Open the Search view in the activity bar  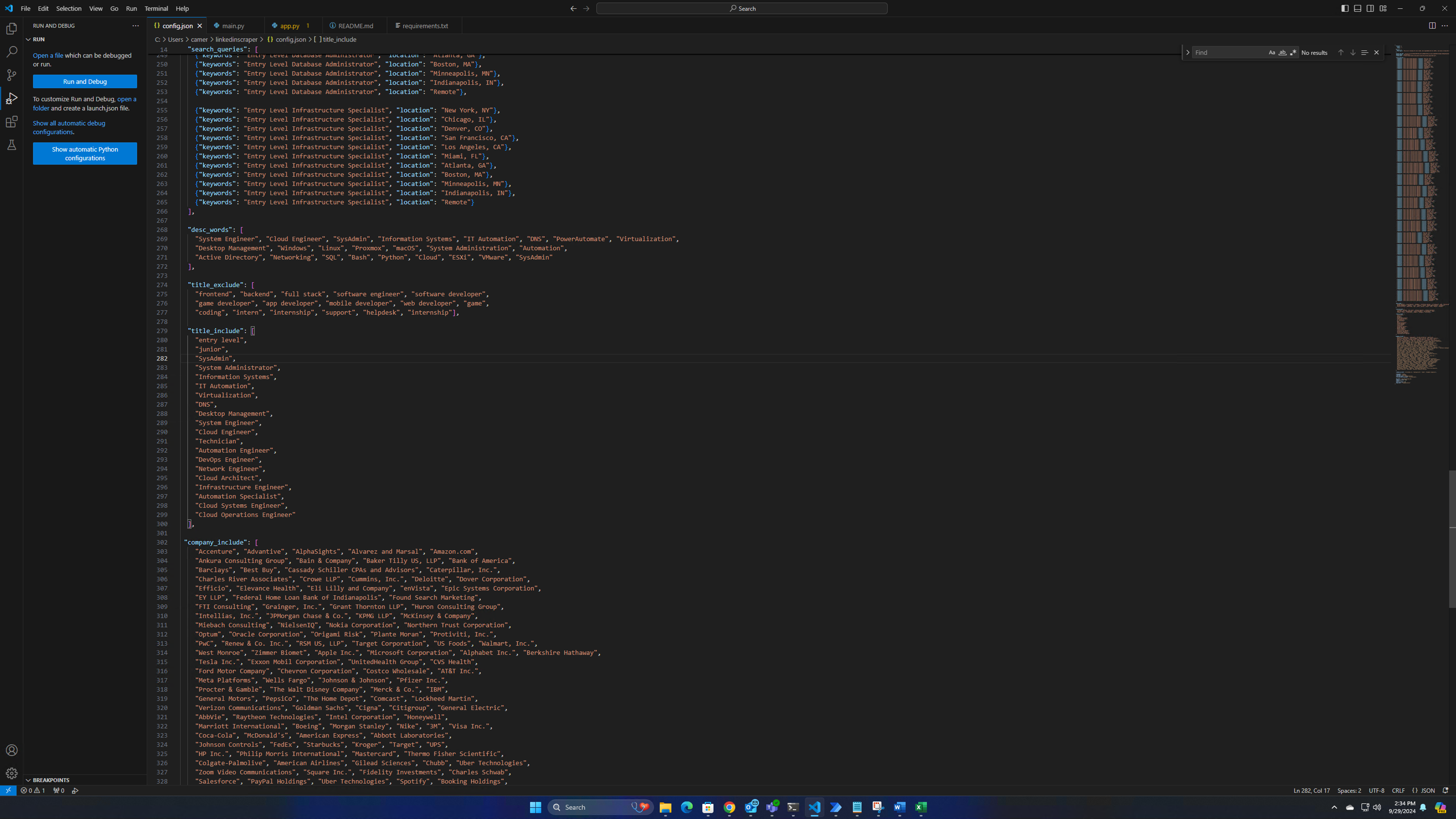tap(11, 52)
